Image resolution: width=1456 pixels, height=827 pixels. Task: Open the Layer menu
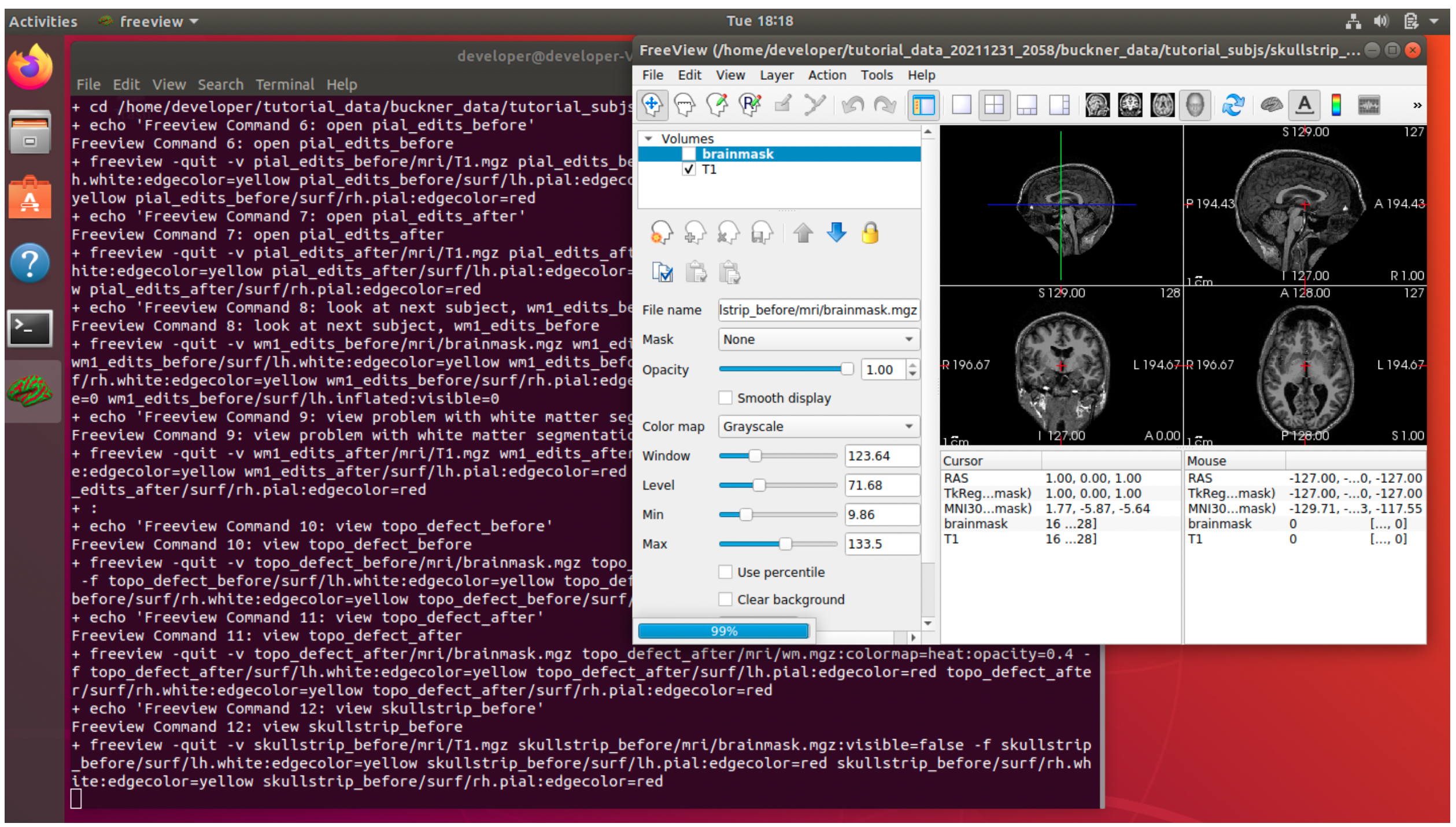point(776,75)
